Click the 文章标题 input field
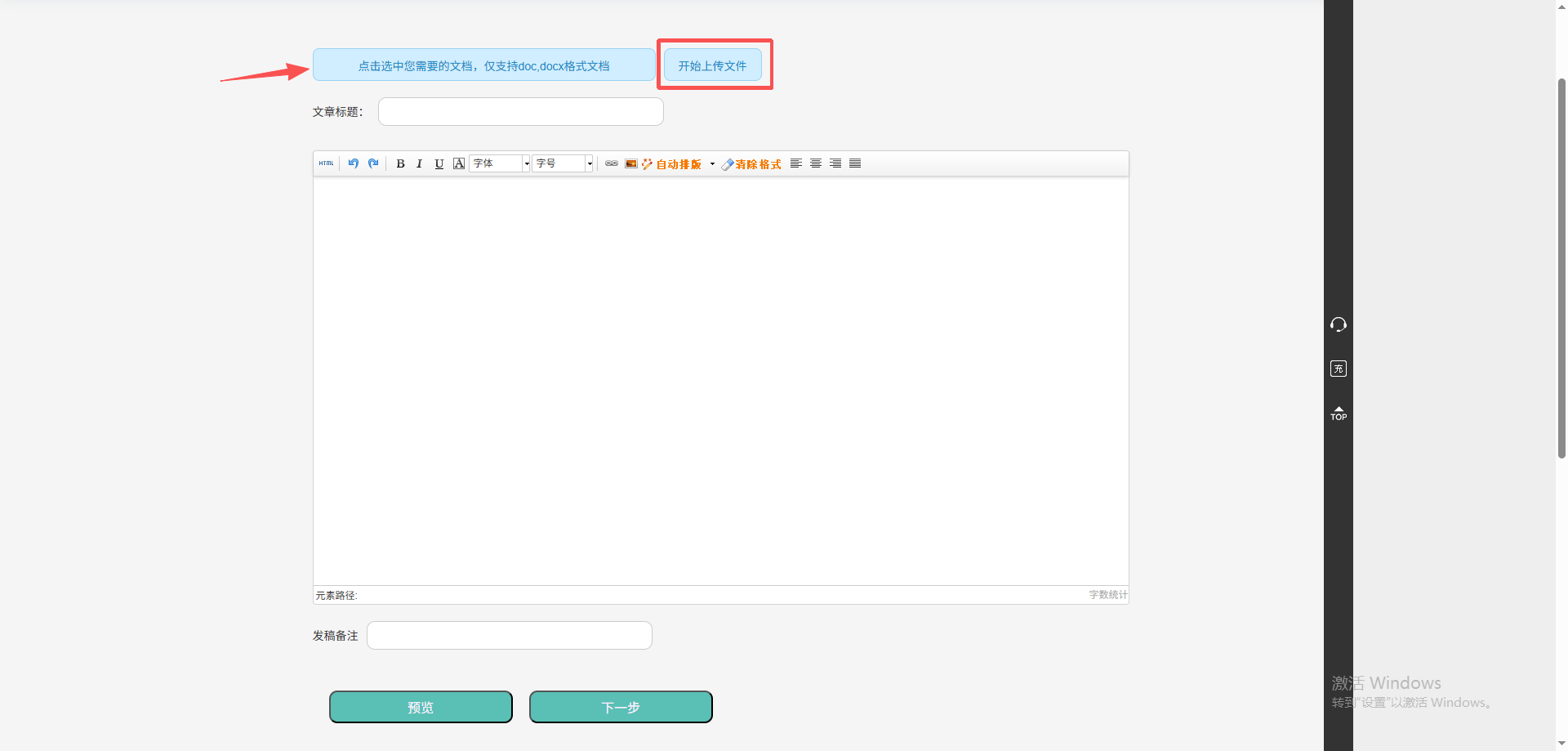 520,112
